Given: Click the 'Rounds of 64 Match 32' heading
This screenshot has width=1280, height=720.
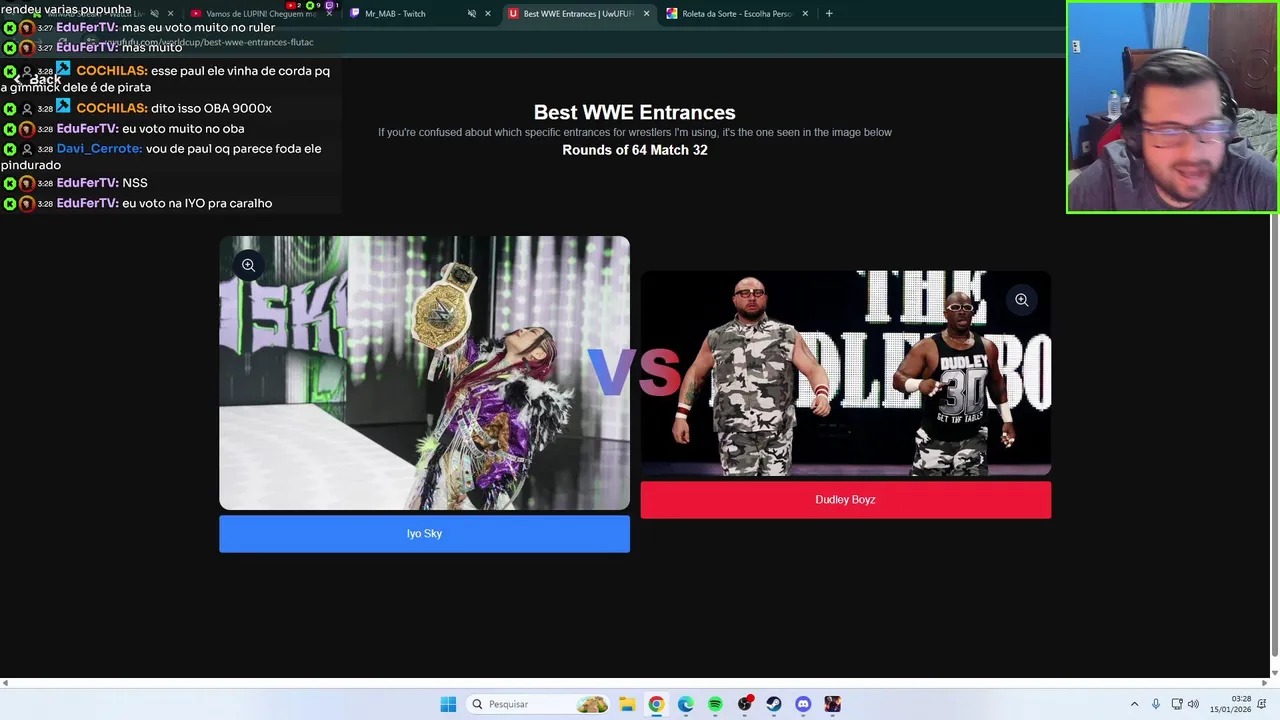Looking at the screenshot, I should click(x=635, y=150).
